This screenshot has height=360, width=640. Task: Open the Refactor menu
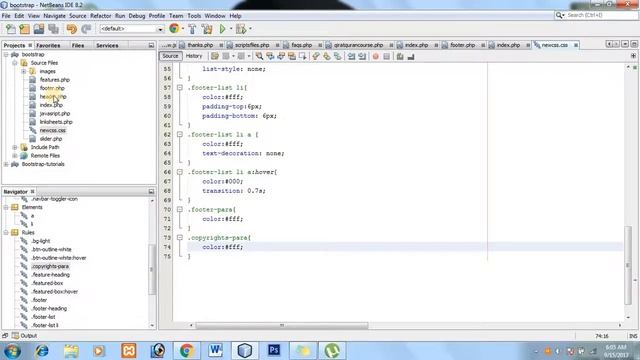click(x=100, y=16)
